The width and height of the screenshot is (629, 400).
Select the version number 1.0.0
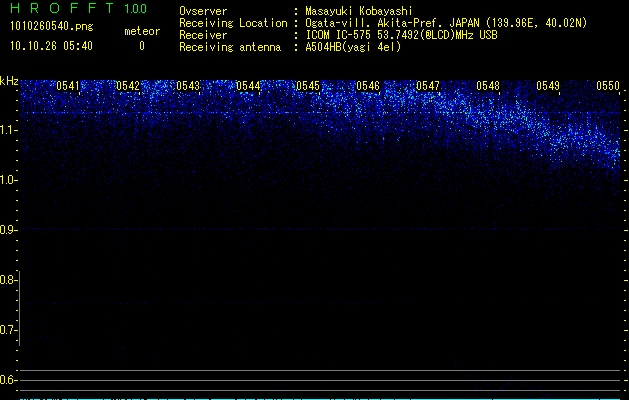coord(135,8)
